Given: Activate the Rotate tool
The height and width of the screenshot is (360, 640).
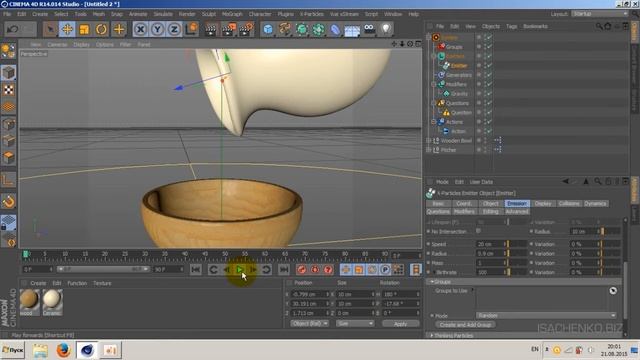Looking at the screenshot, I should tap(101, 29).
